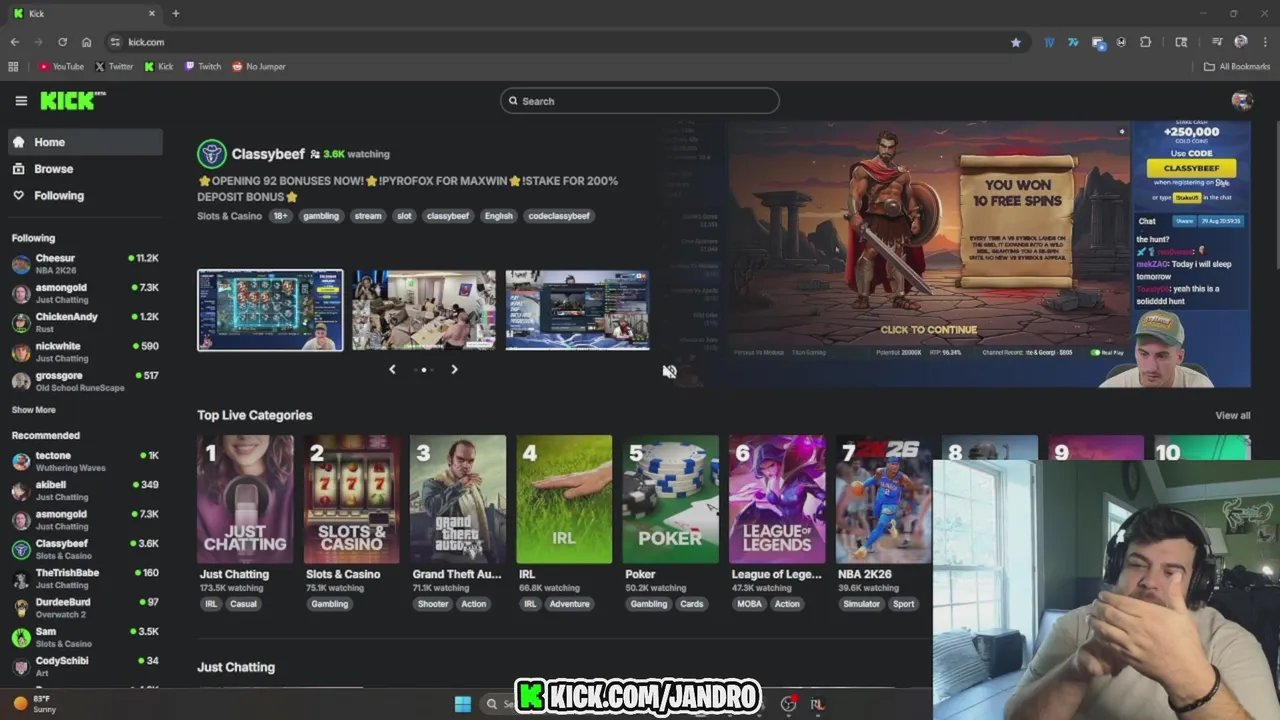Select the MOBA tag under League of Legends
This screenshot has height=720, width=1280.
click(x=749, y=604)
